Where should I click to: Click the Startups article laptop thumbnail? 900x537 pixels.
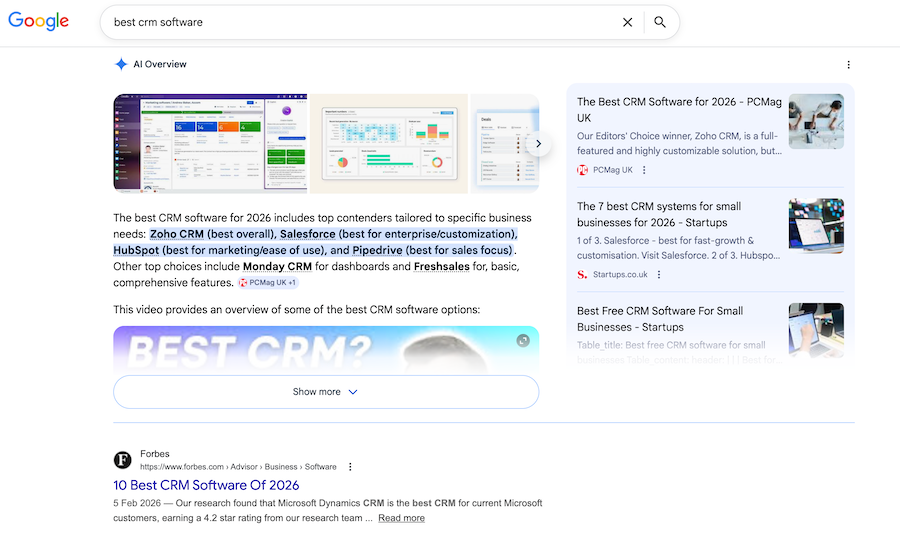816,226
